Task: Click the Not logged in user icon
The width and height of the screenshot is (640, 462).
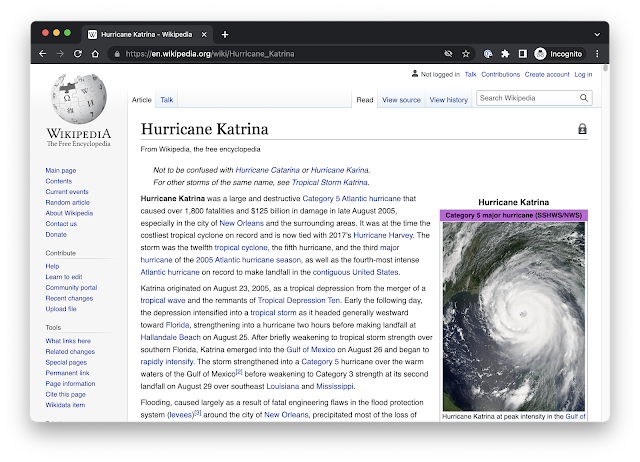Action: coord(415,74)
